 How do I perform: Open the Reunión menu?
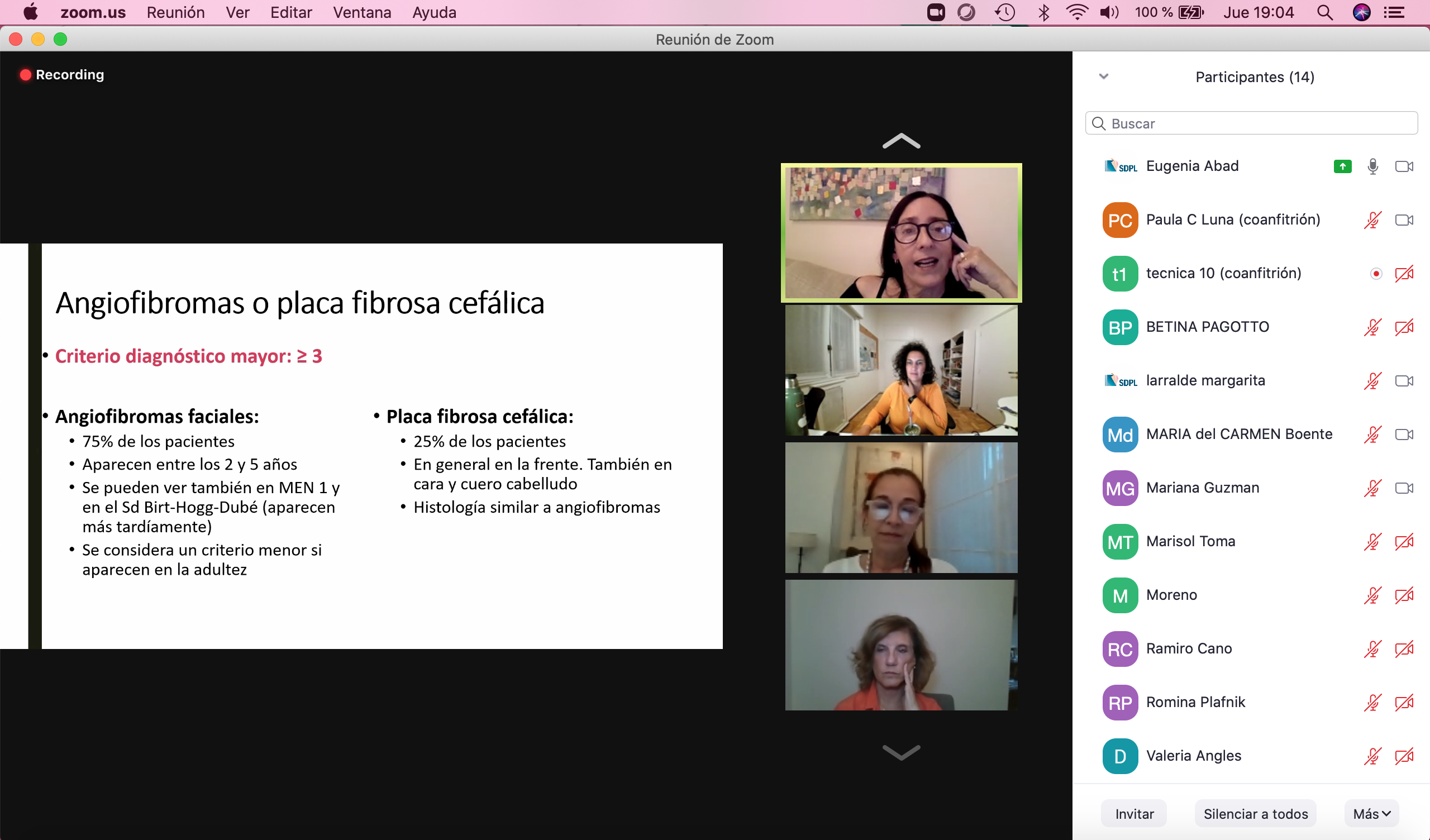(x=175, y=12)
